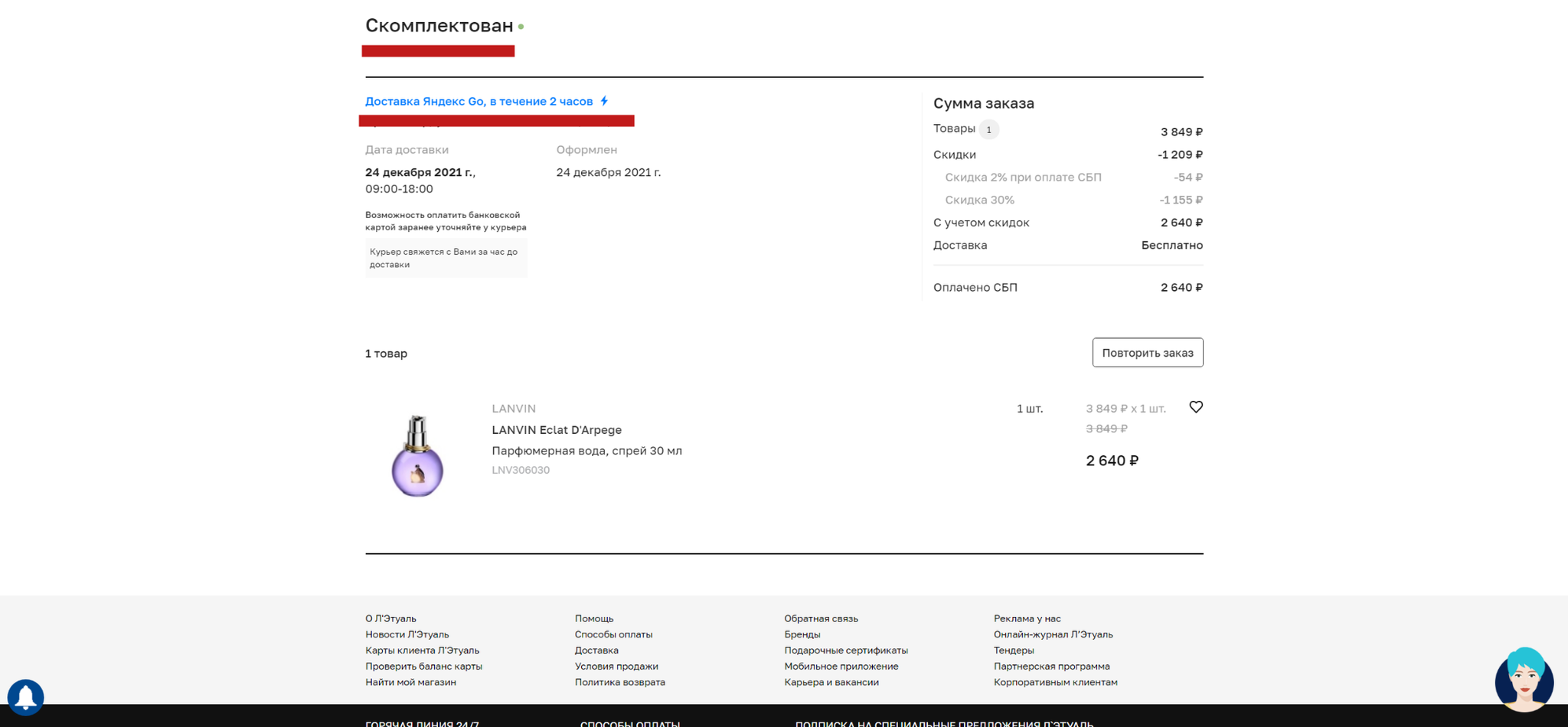The width and height of the screenshot is (1568, 727).
Task: Open Помощь footer link
Action: point(594,618)
